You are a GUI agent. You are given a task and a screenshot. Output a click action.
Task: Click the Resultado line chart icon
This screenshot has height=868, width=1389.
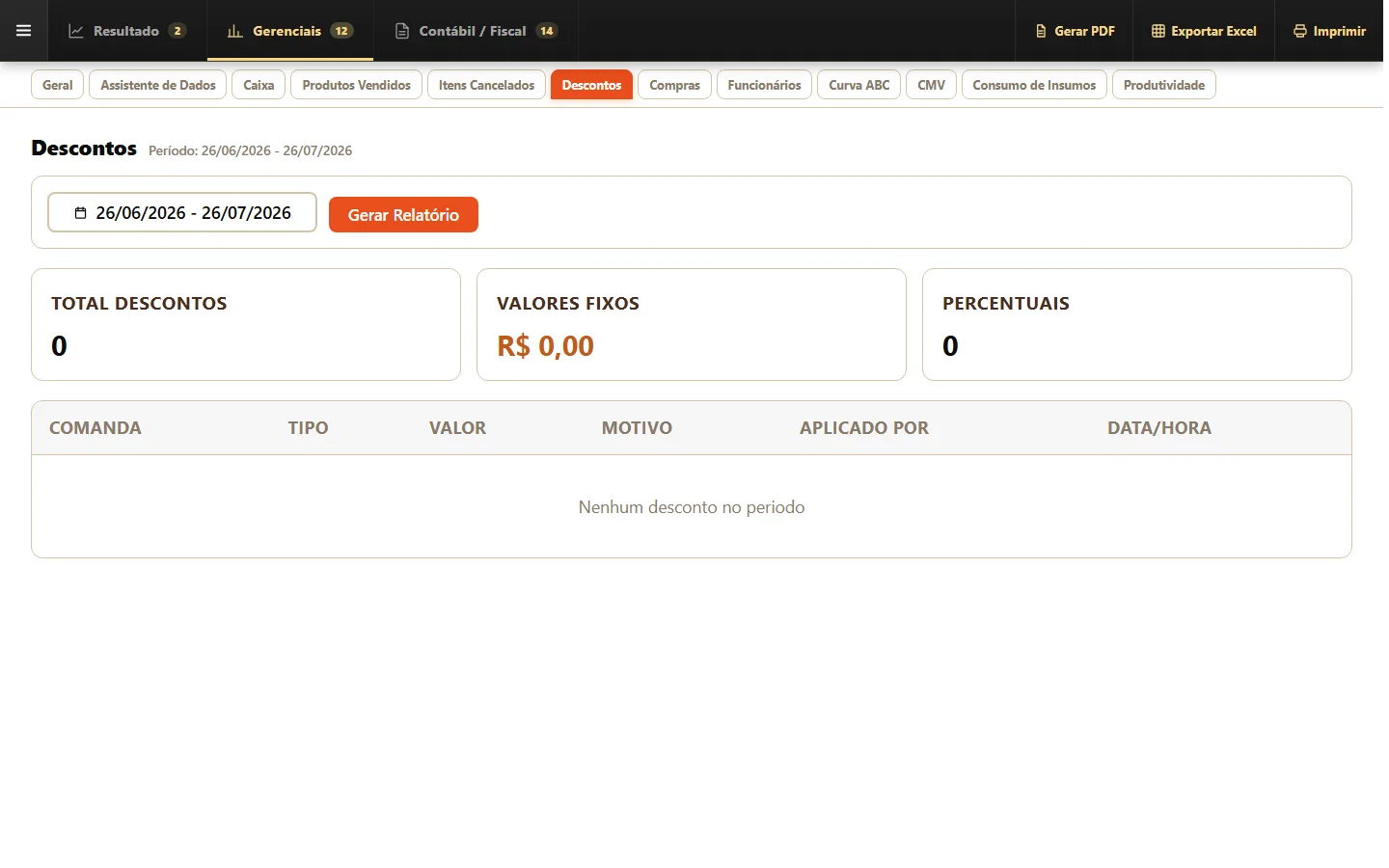click(76, 31)
